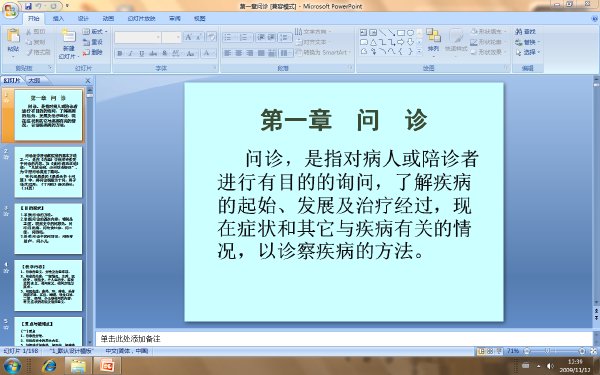Open the Insert (插入) ribbon tab
Viewport: 600px width, 375px height.
coord(58,18)
